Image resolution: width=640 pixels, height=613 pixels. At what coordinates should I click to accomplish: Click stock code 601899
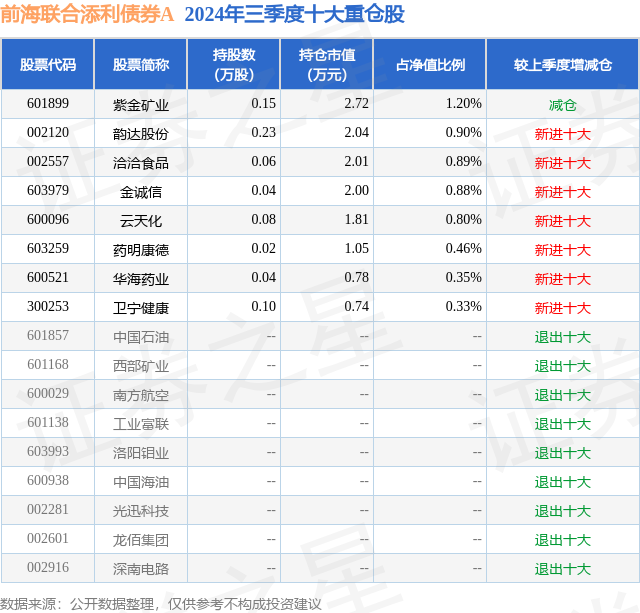48,104
